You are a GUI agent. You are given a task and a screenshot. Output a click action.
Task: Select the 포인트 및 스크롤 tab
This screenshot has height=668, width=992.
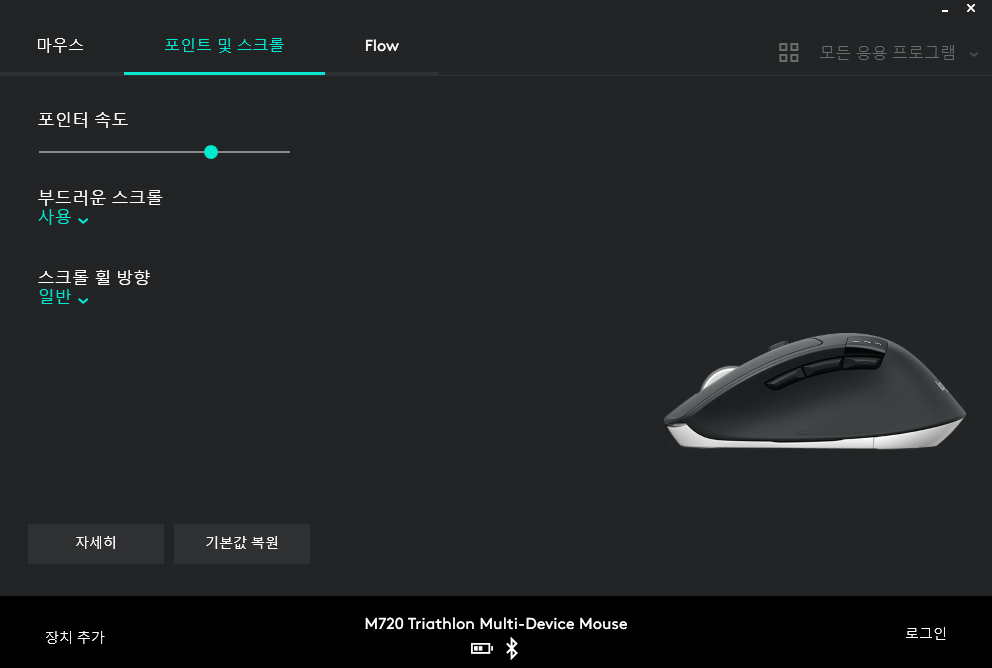click(x=224, y=46)
